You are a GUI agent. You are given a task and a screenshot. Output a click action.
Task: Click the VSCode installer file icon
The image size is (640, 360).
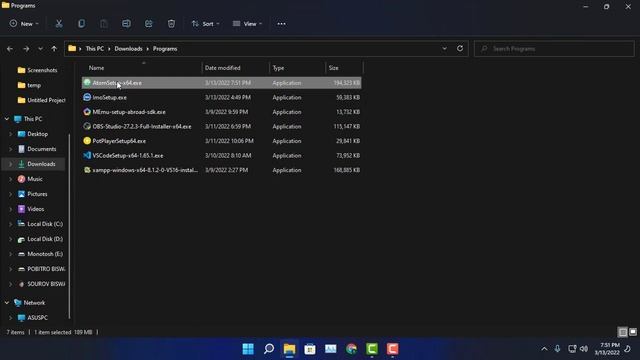click(x=87, y=156)
